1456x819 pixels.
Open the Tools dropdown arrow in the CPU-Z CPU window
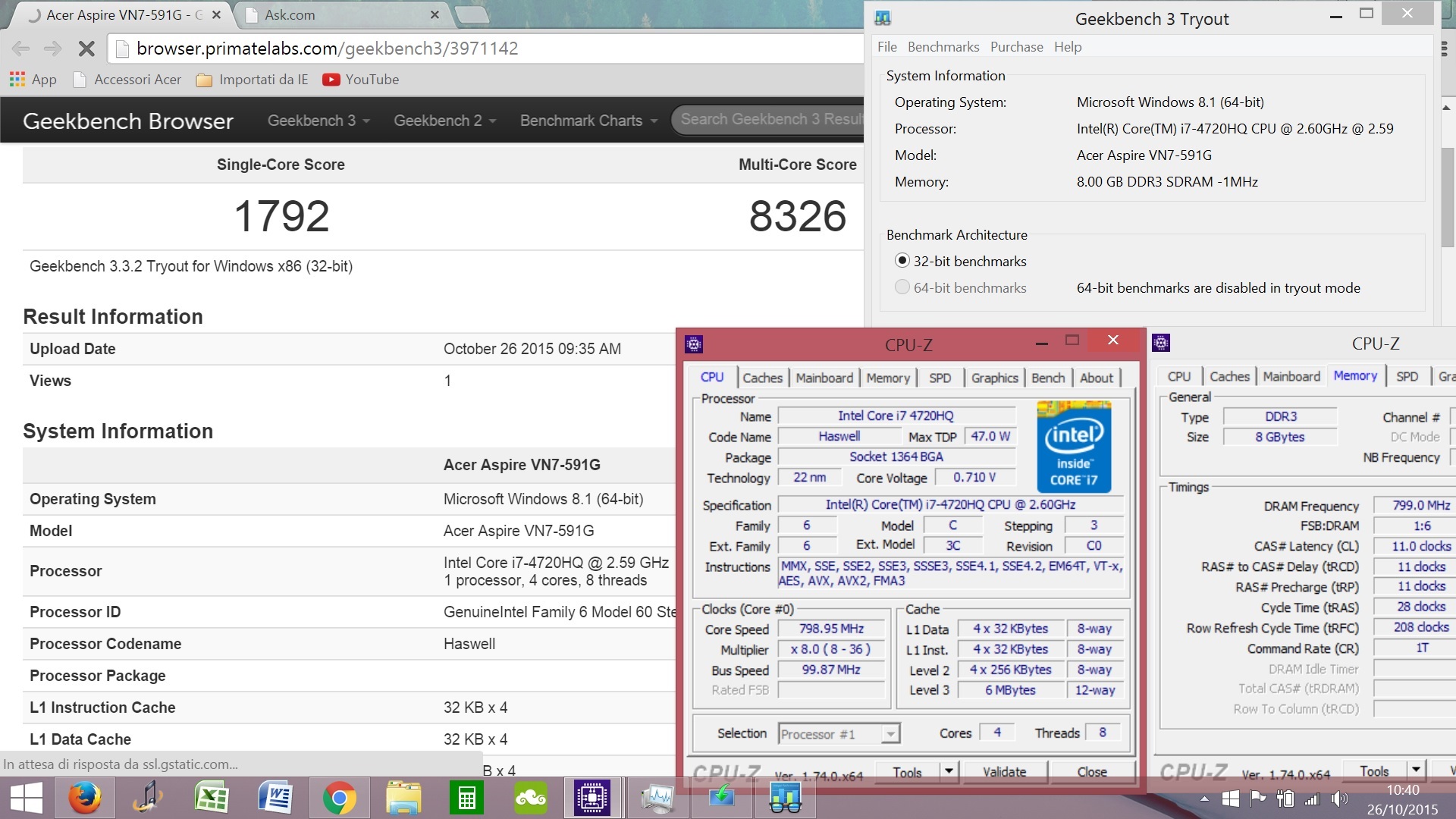949,771
